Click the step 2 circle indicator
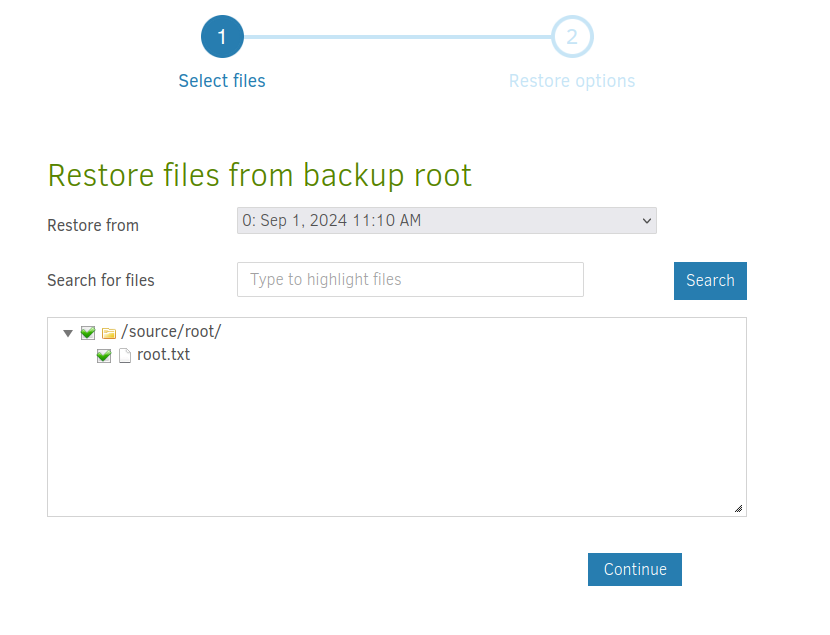Screen dimensions: 830x635 tap(572, 38)
